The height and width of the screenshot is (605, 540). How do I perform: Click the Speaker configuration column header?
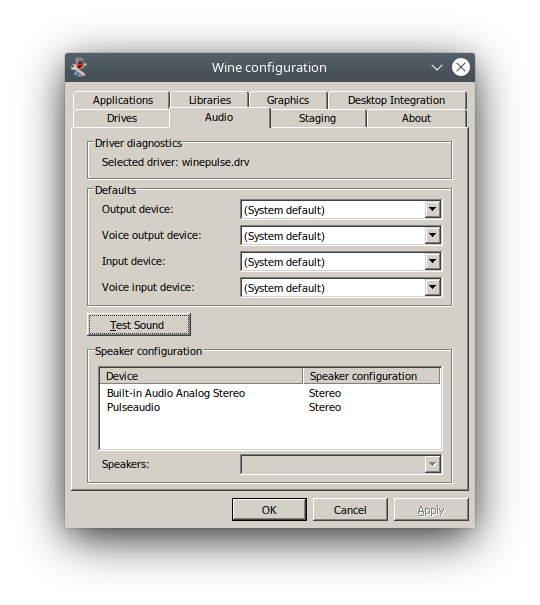pos(371,376)
